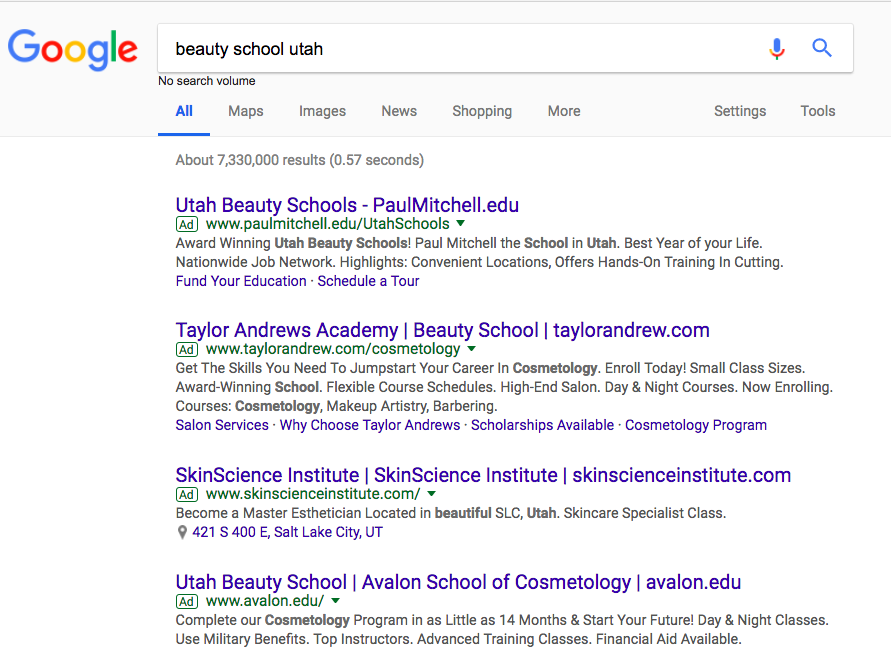Open the search Tools option
891x663 pixels.
pyautogui.click(x=818, y=111)
